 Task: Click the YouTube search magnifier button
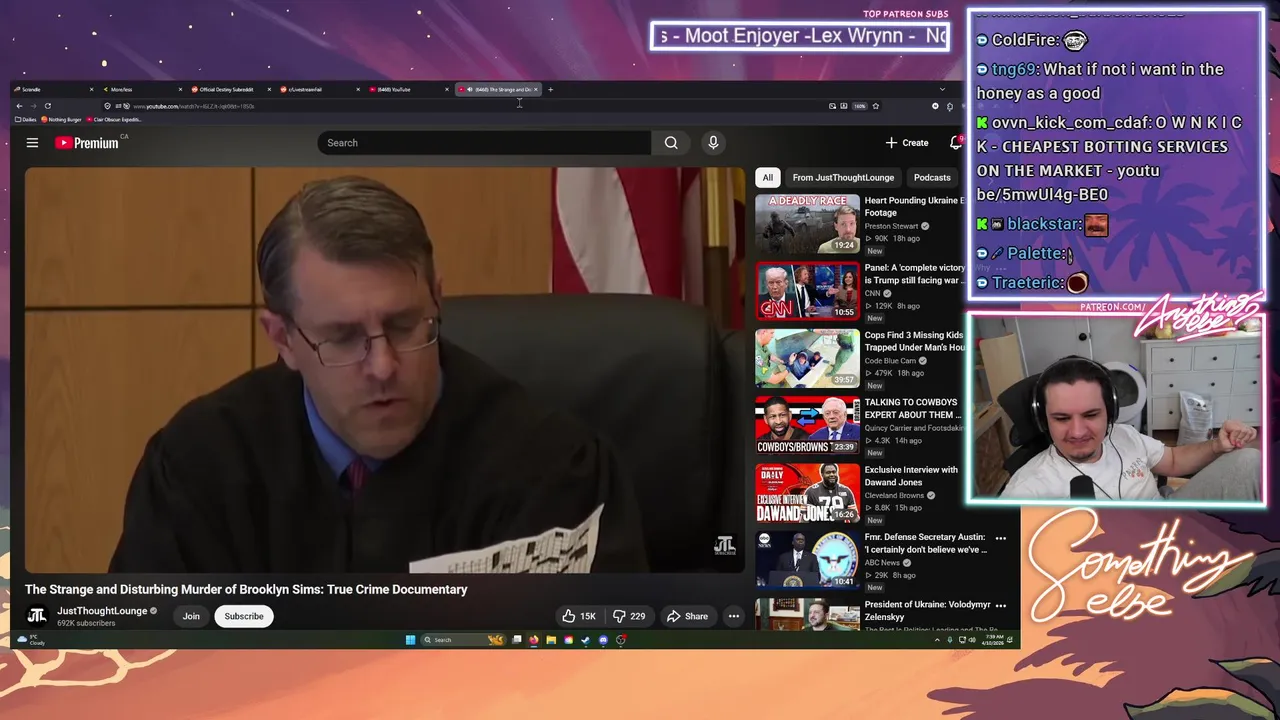point(671,143)
